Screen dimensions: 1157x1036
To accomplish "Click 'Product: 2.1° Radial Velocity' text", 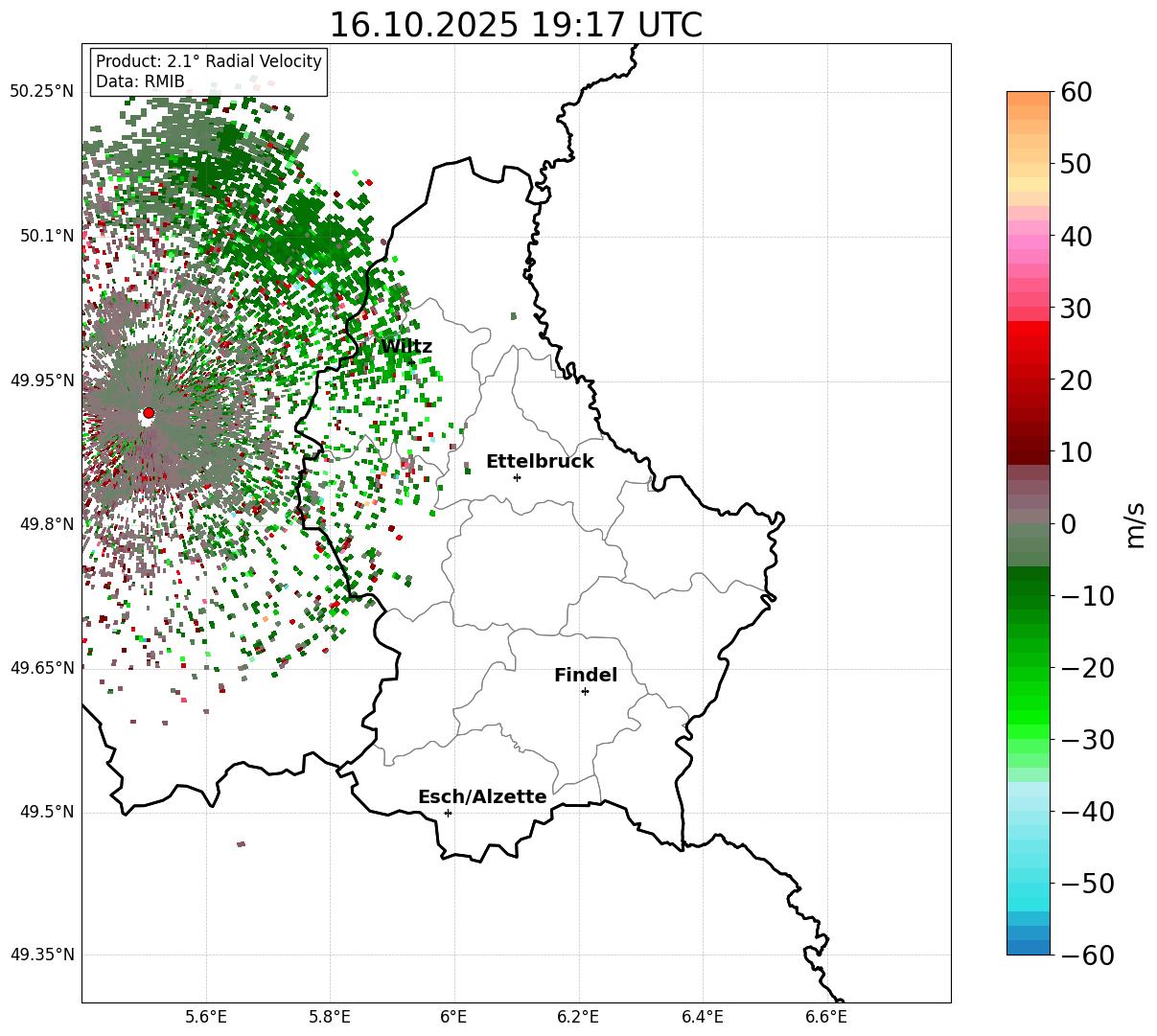I will [209, 61].
